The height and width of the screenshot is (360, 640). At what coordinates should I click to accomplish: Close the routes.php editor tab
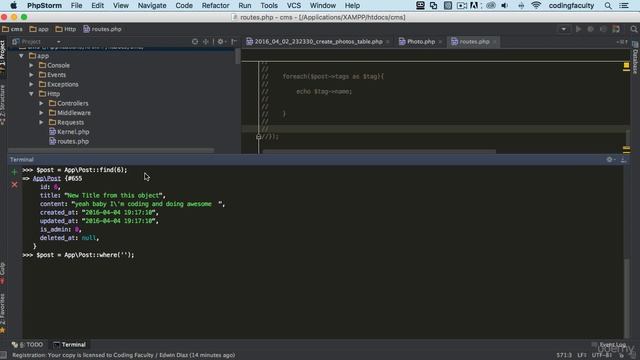(495, 42)
